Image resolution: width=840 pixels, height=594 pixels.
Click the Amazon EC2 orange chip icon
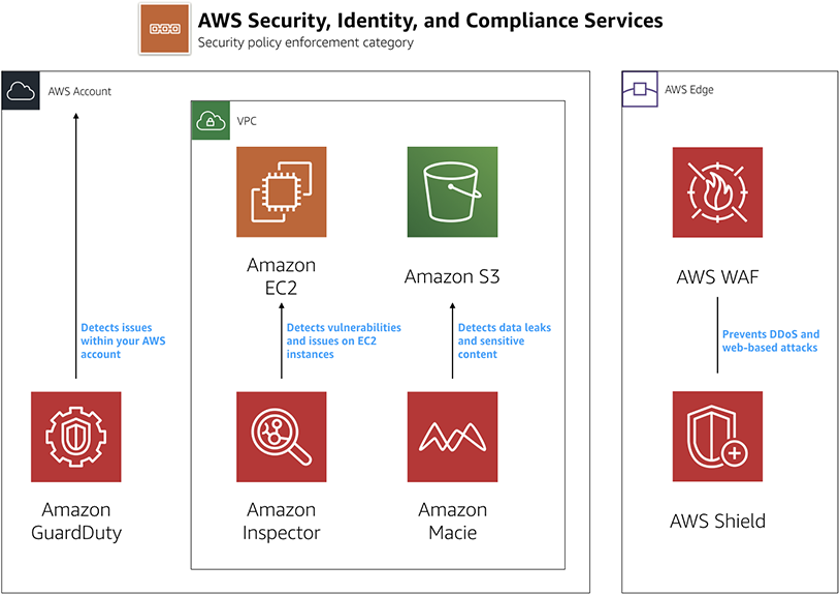pyautogui.click(x=281, y=192)
